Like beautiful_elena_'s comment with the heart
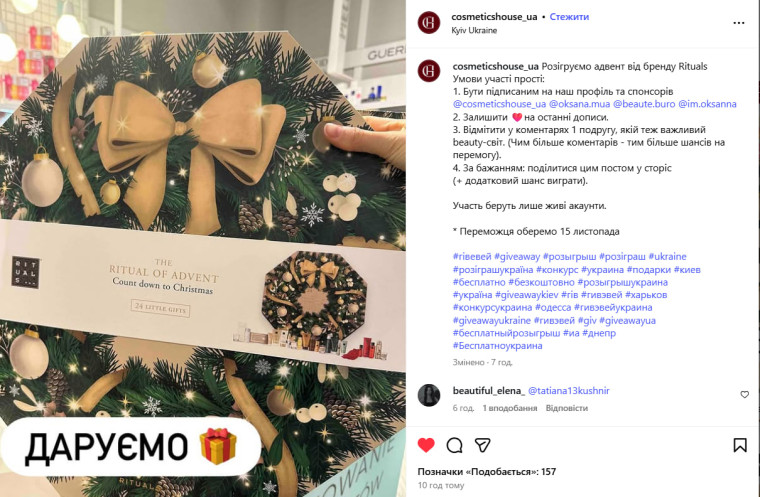The width and height of the screenshot is (760, 497). (744, 395)
